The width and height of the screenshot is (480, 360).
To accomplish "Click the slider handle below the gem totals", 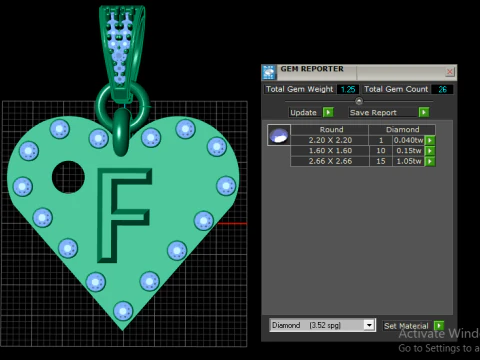I will coord(359,101).
